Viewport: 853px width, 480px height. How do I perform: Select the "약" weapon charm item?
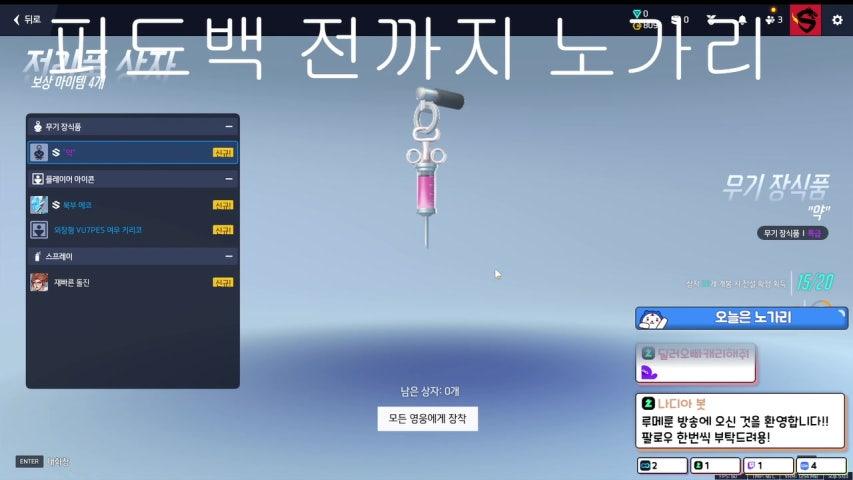click(132, 152)
